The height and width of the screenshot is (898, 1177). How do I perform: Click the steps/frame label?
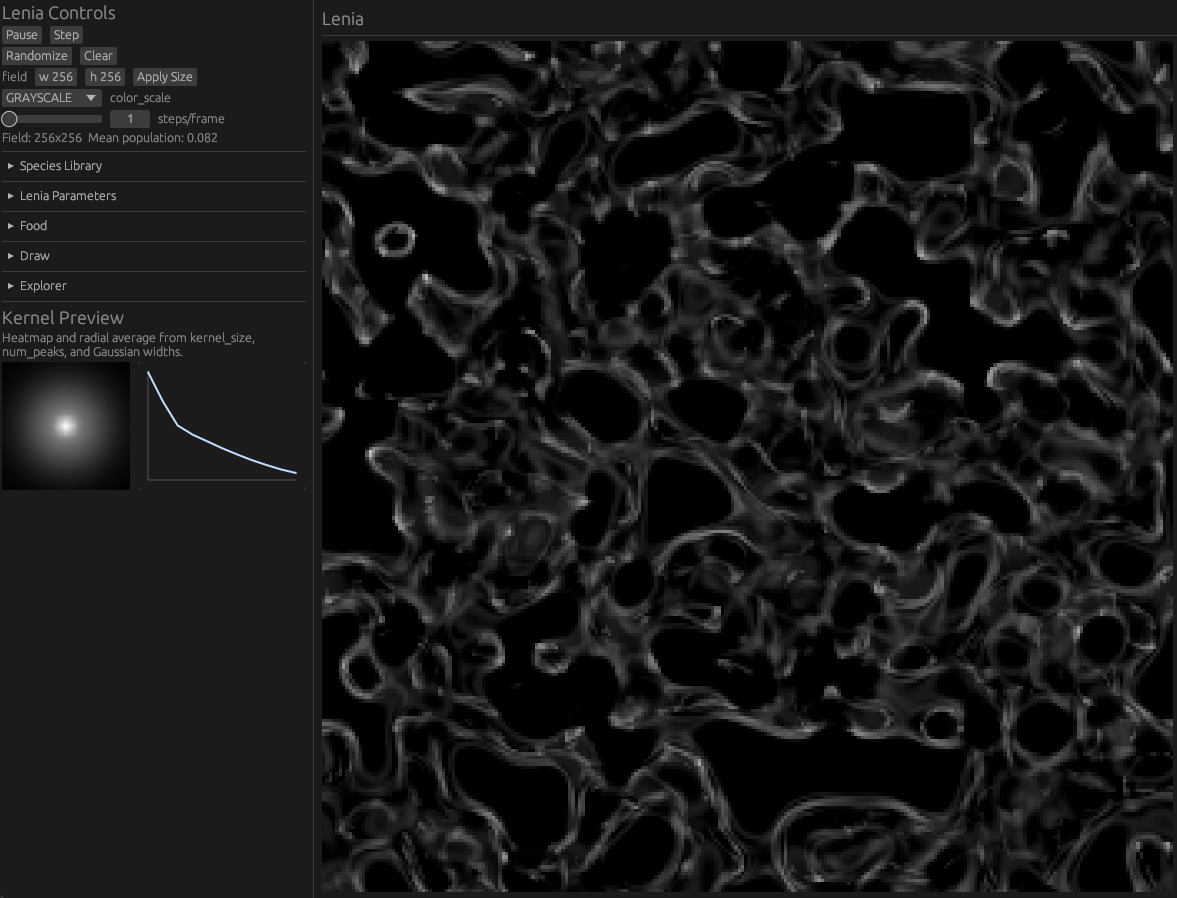(x=191, y=119)
